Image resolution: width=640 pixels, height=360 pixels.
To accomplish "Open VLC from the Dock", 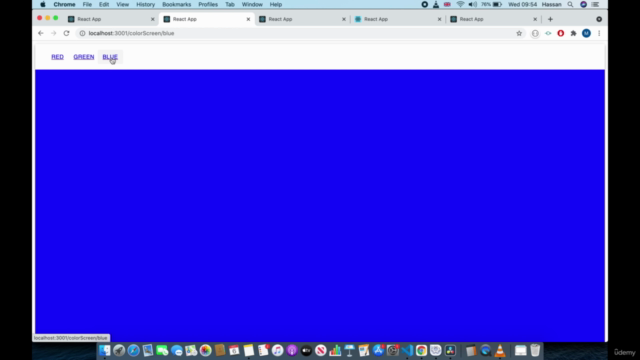I will (500, 350).
